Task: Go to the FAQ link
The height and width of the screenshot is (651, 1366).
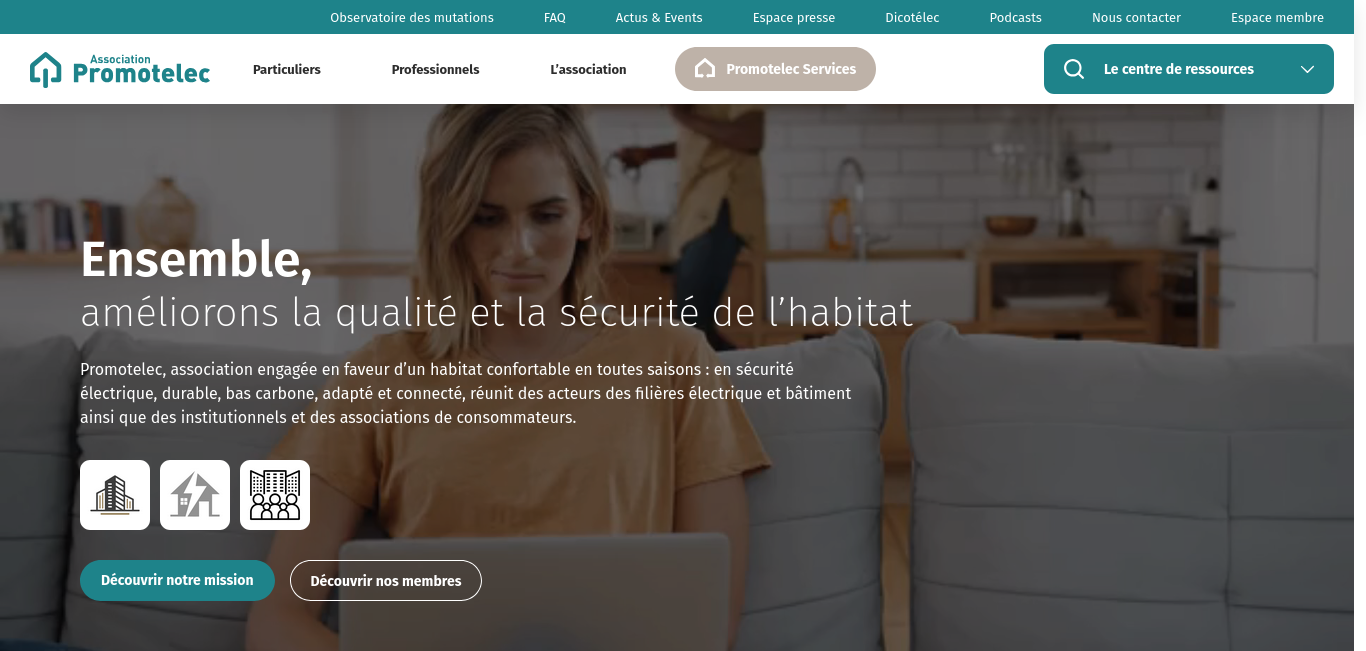Action: coord(555,17)
